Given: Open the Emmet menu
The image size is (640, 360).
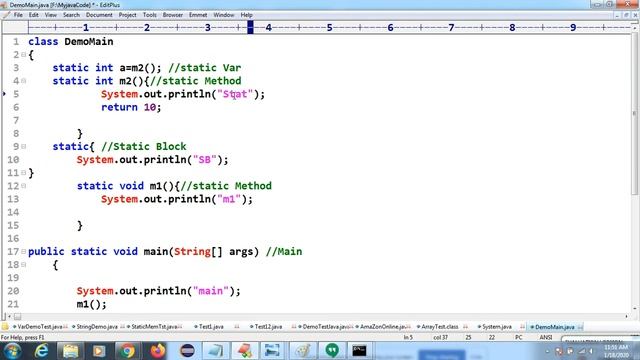Looking at the screenshot, I should [198, 15].
